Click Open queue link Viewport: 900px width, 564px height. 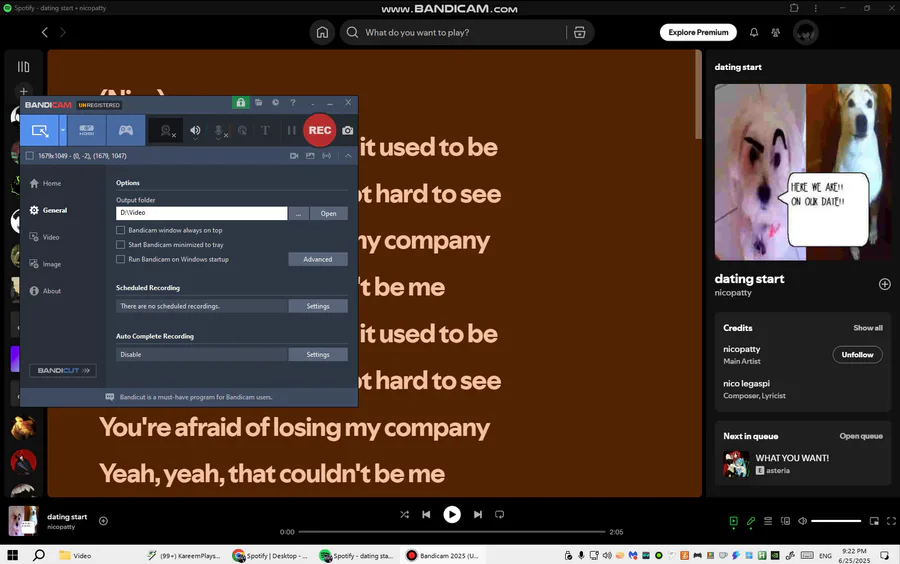861,436
